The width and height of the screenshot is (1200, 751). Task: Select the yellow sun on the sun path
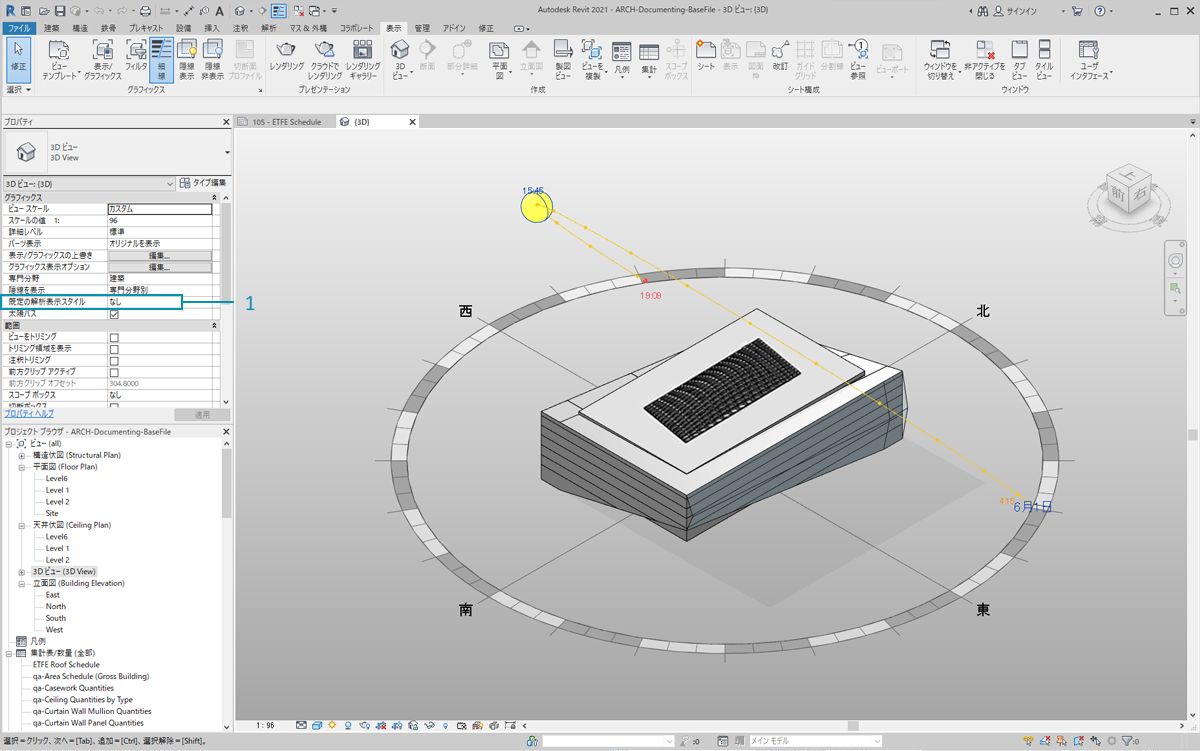pyautogui.click(x=536, y=207)
